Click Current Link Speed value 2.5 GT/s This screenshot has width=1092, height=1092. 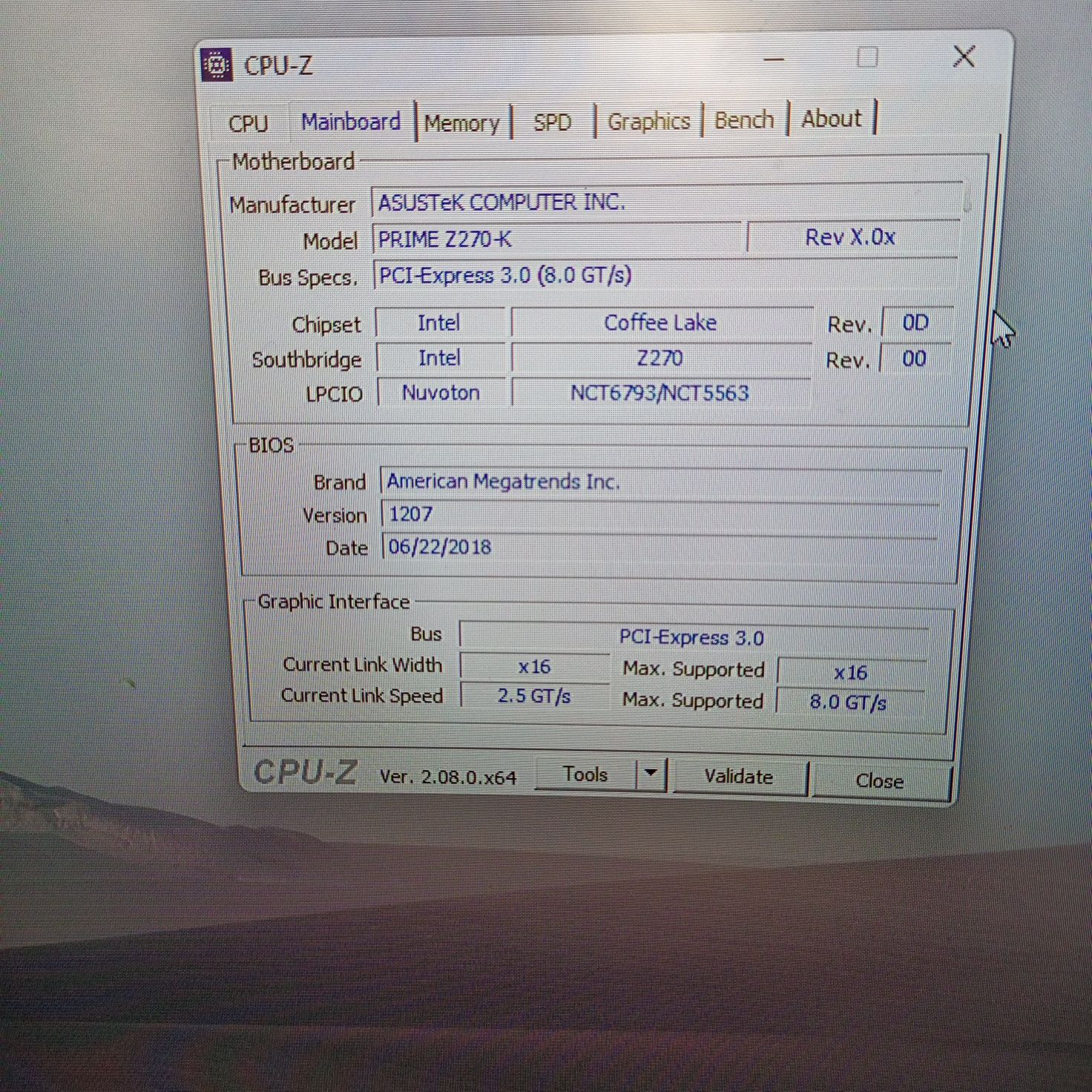tap(534, 696)
